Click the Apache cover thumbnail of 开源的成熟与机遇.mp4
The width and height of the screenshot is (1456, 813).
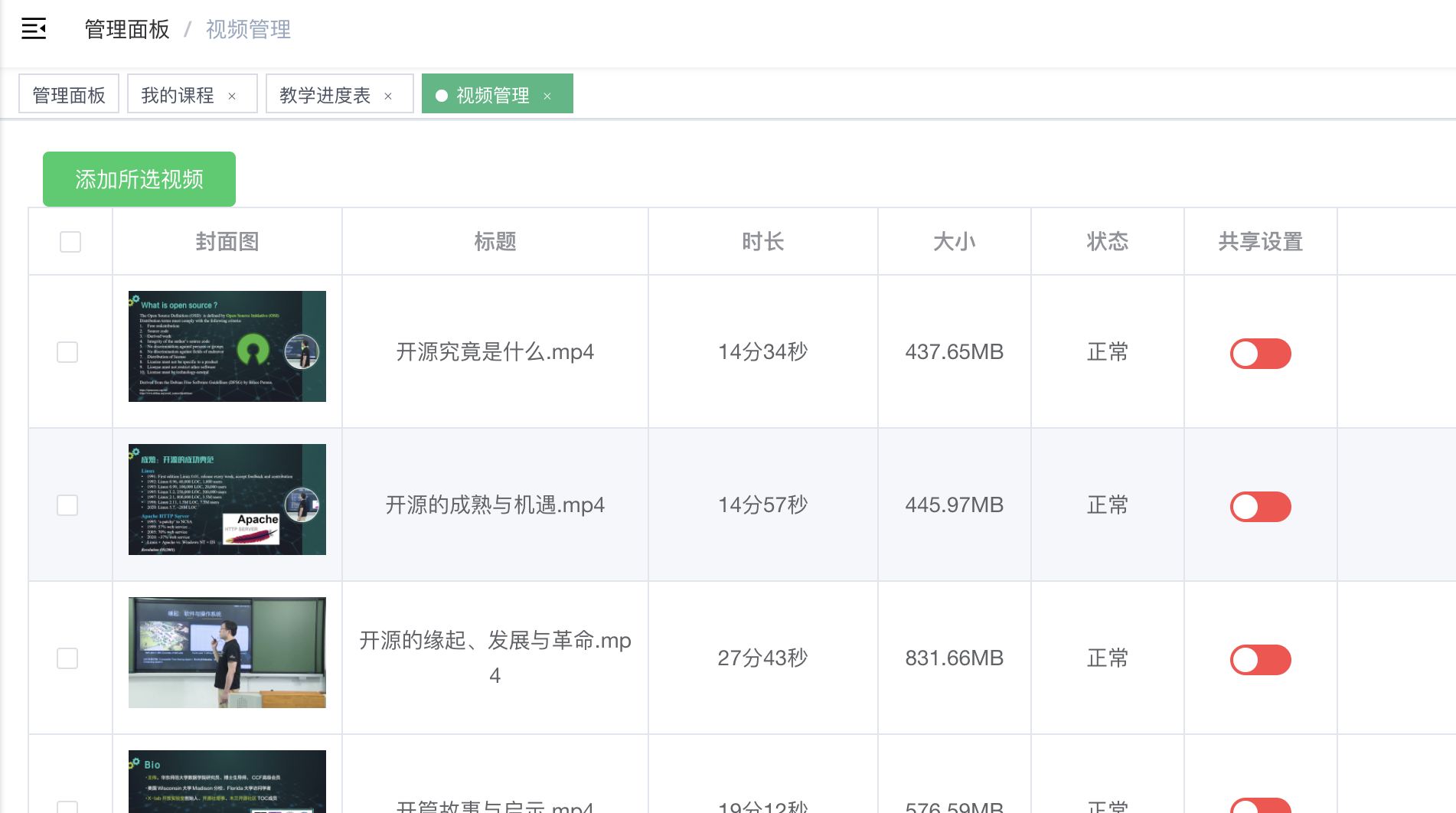227,499
